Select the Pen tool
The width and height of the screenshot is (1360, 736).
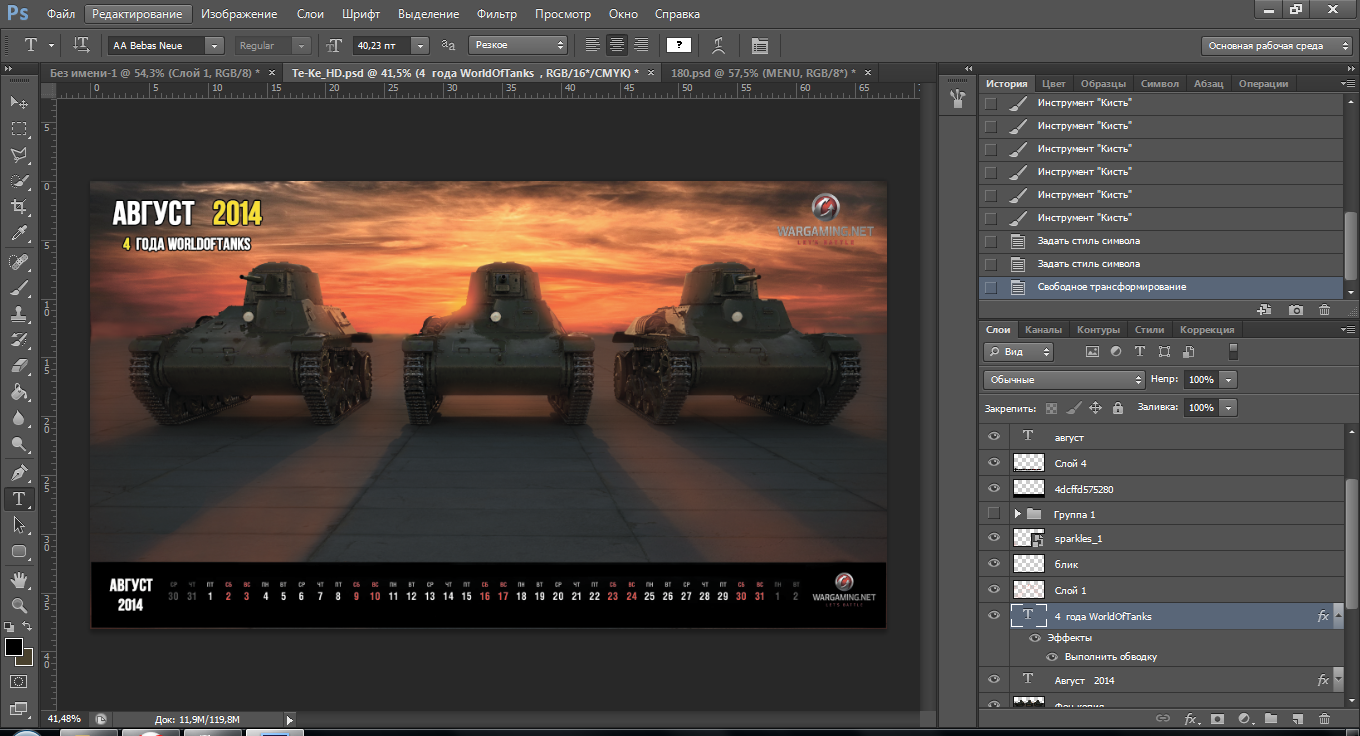(19, 472)
